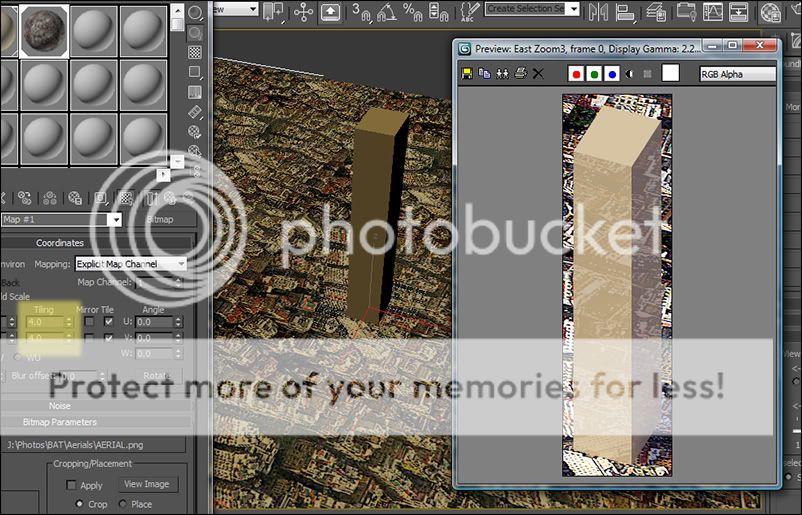The image size is (802, 515).
Task: Click the Print Image icon in Preview
Action: point(519,74)
